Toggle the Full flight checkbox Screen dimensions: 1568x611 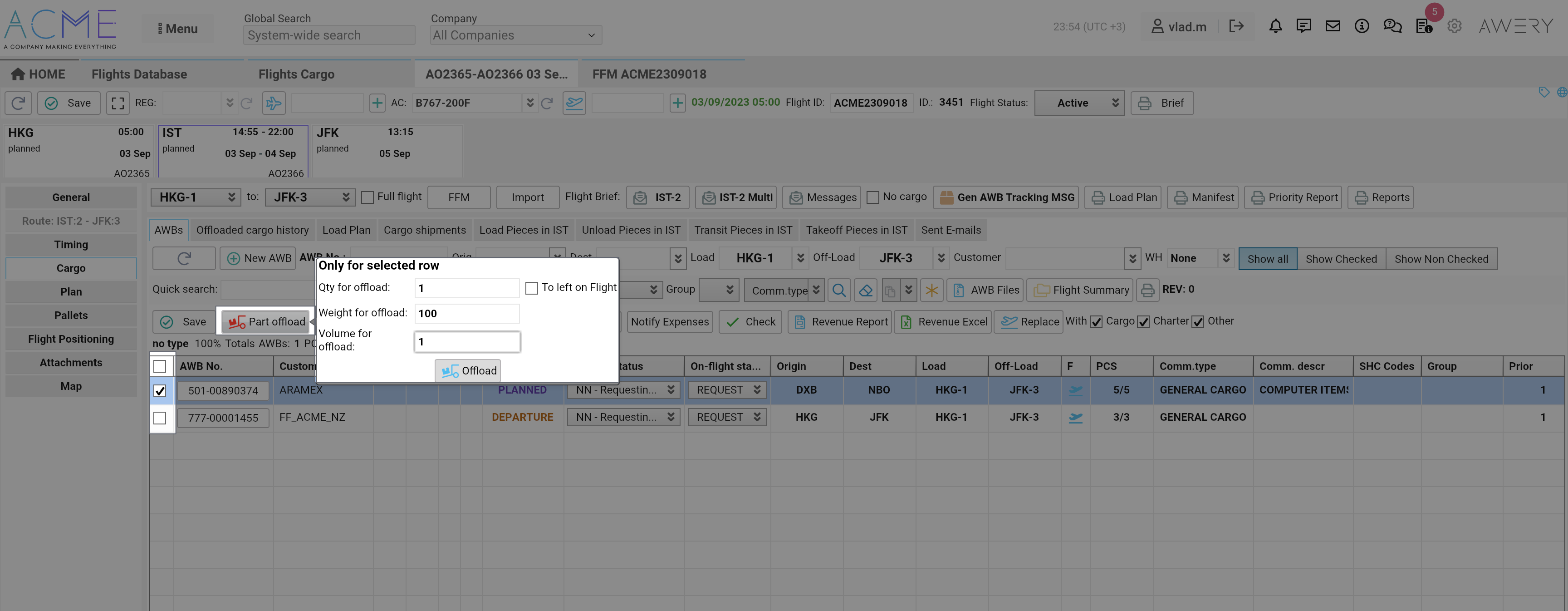click(x=367, y=197)
